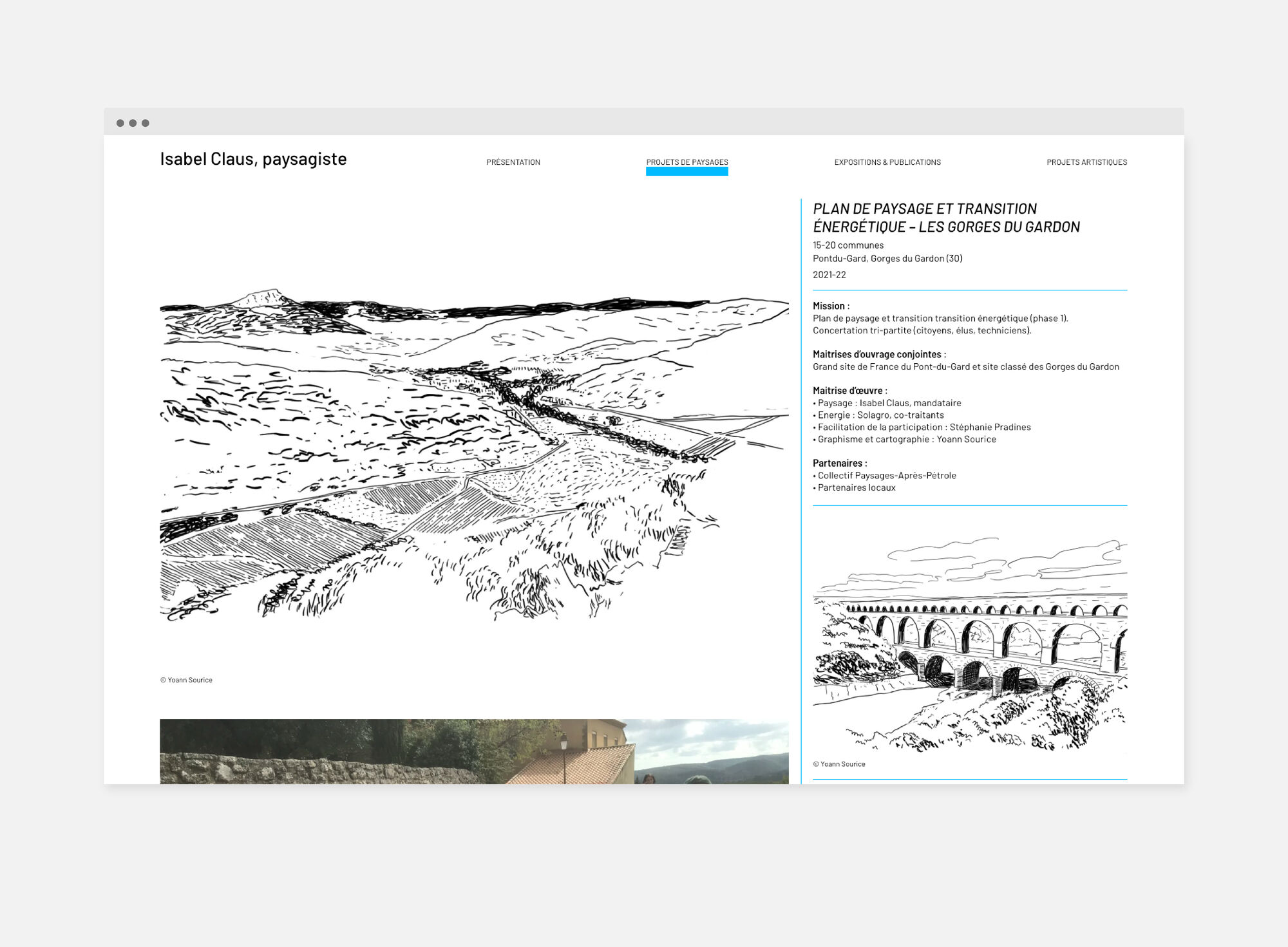This screenshot has height=947, width=1288.
Task: Click 'Maitrises d'ouvrage conjointes :' heading
Action: pos(879,355)
